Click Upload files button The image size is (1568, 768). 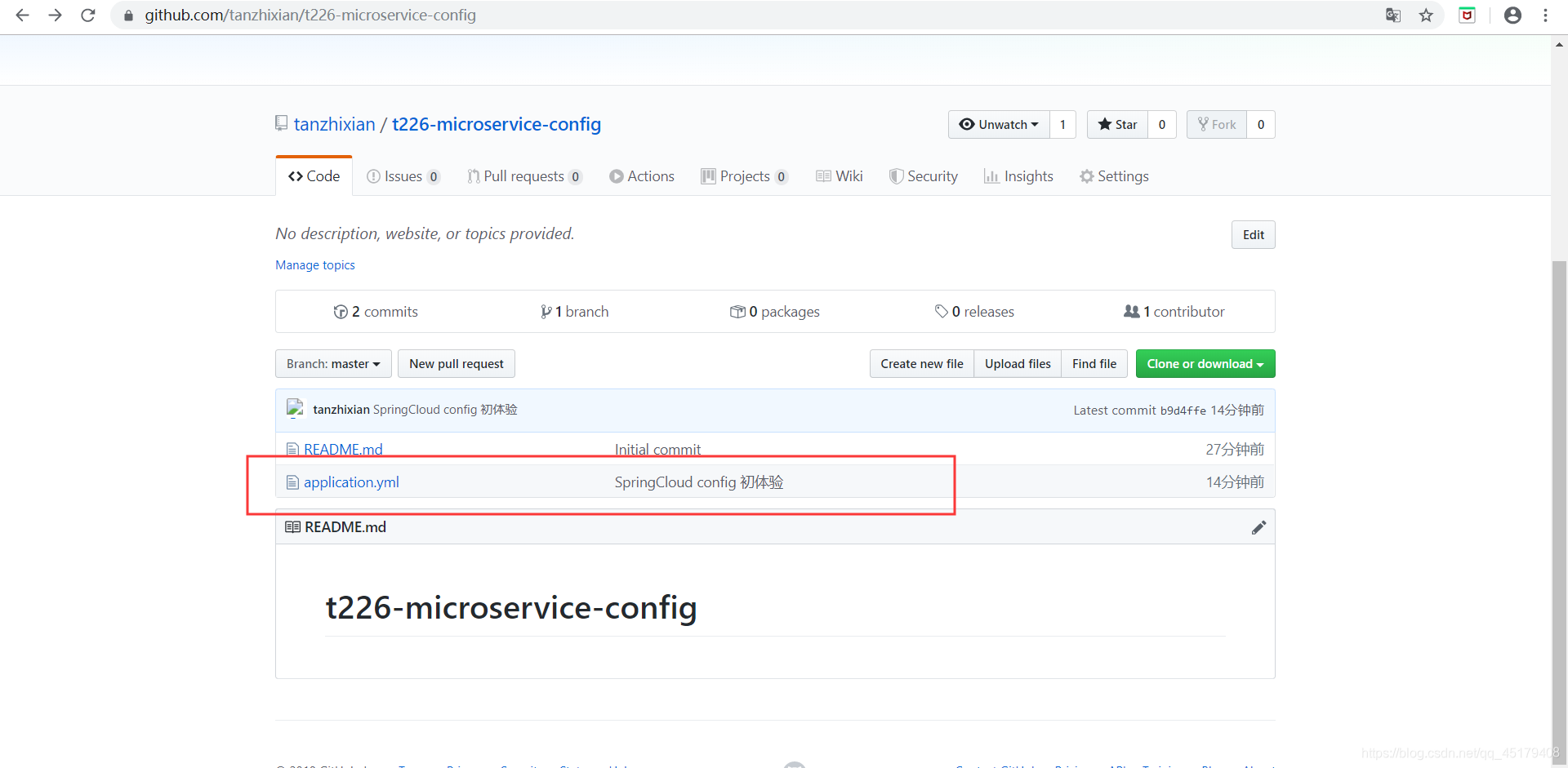click(x=1018, y=363)
